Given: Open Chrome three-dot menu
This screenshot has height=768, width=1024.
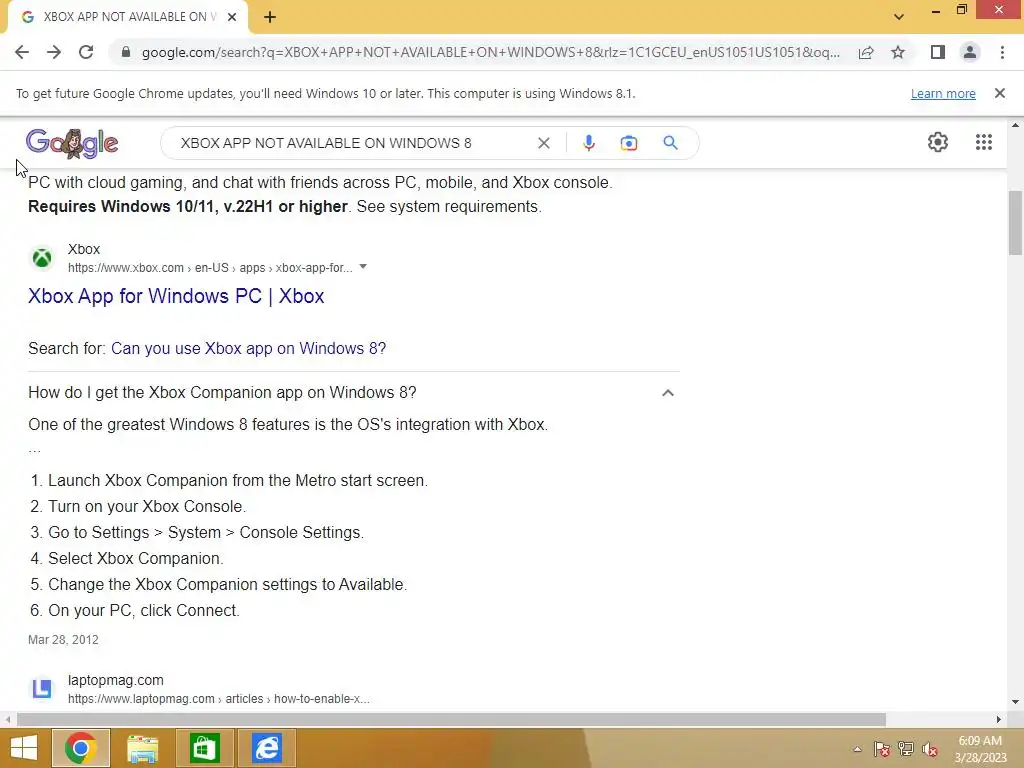Looking at the screenshot, I should (x=1002, y=52).
